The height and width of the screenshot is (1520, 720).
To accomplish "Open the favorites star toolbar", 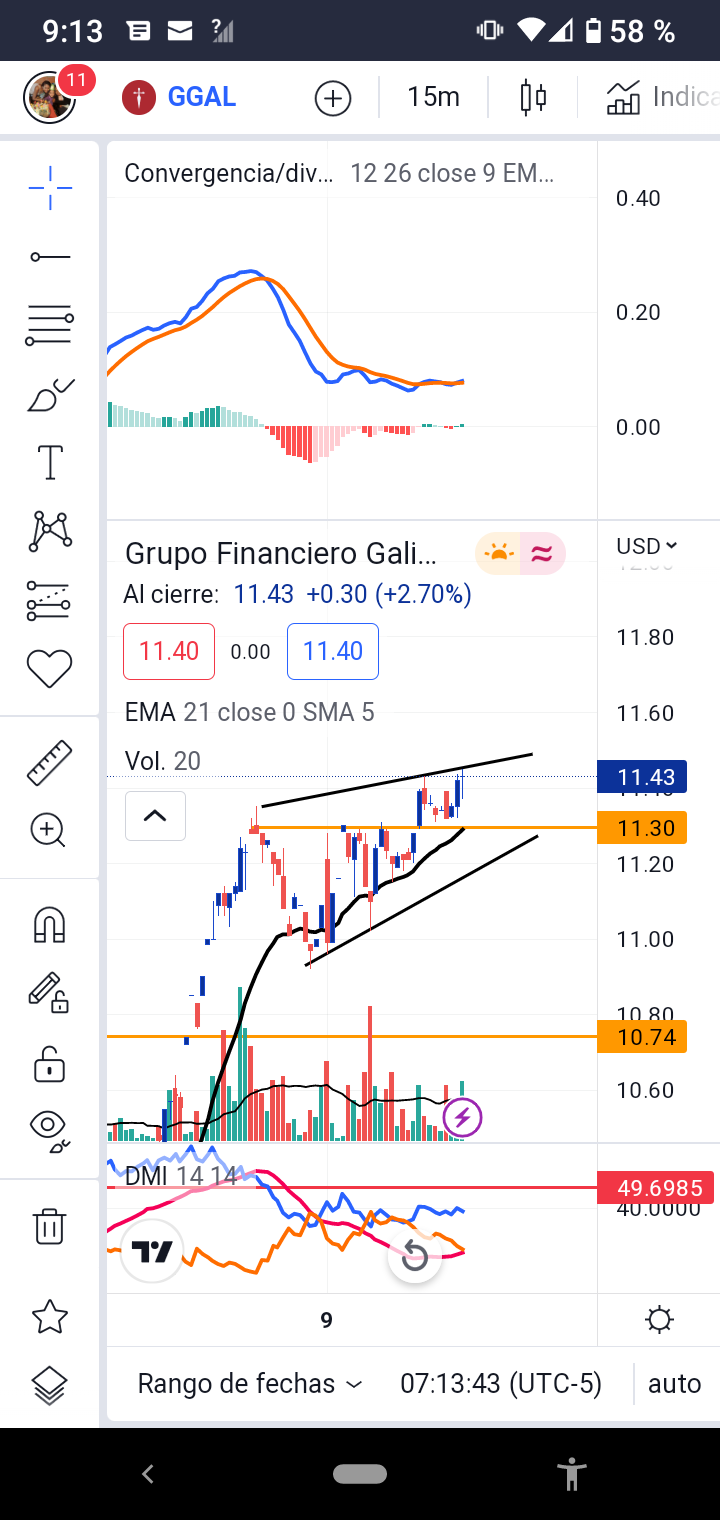I will (50, 1317).
